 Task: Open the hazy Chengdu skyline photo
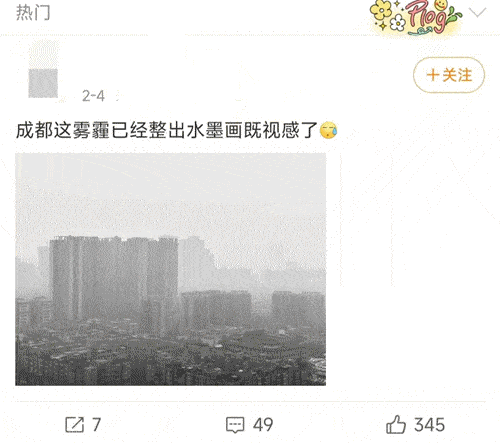(x=170, y=269)
